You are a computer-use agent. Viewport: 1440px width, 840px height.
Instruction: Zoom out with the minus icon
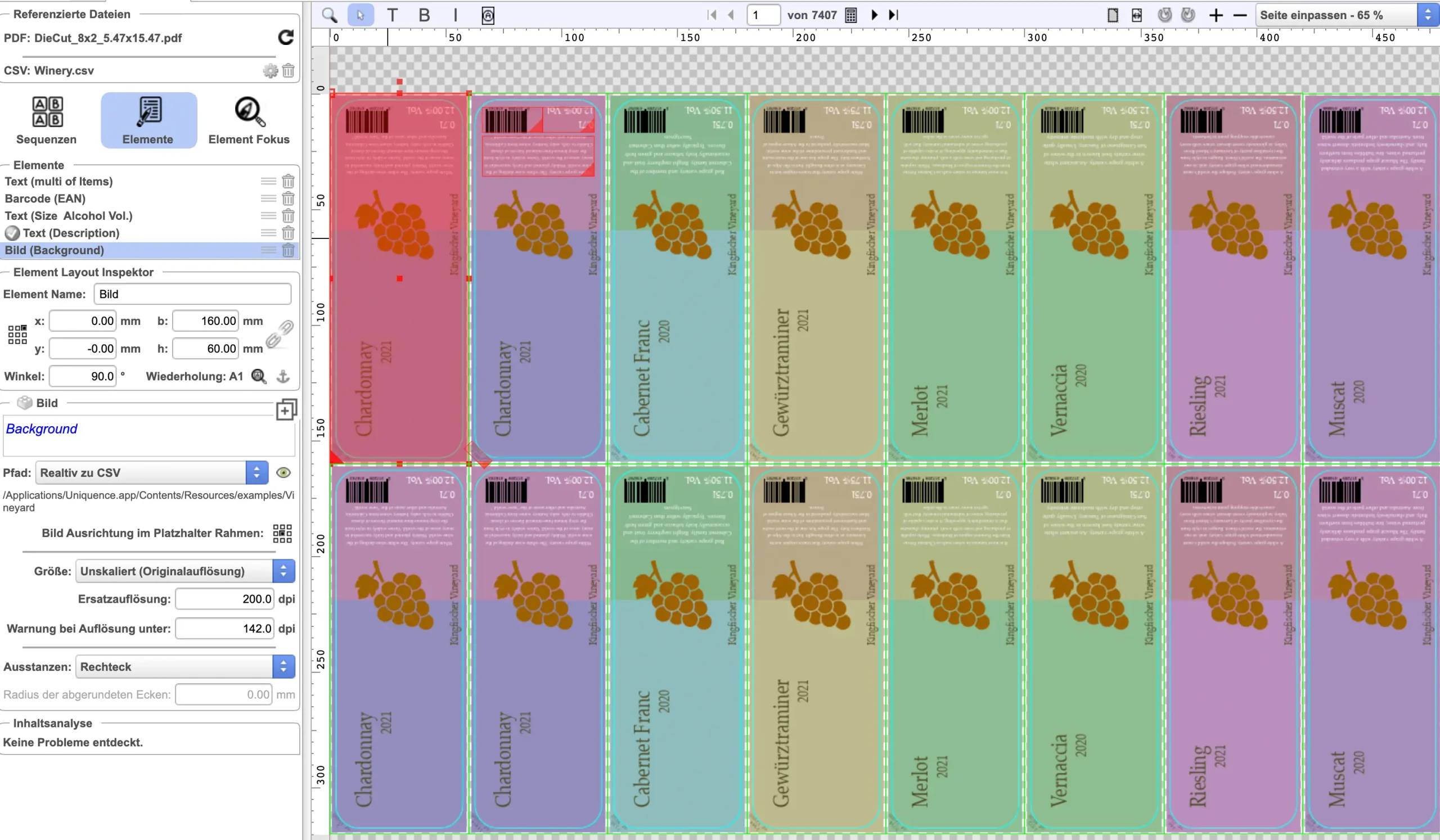(1240, 15)
